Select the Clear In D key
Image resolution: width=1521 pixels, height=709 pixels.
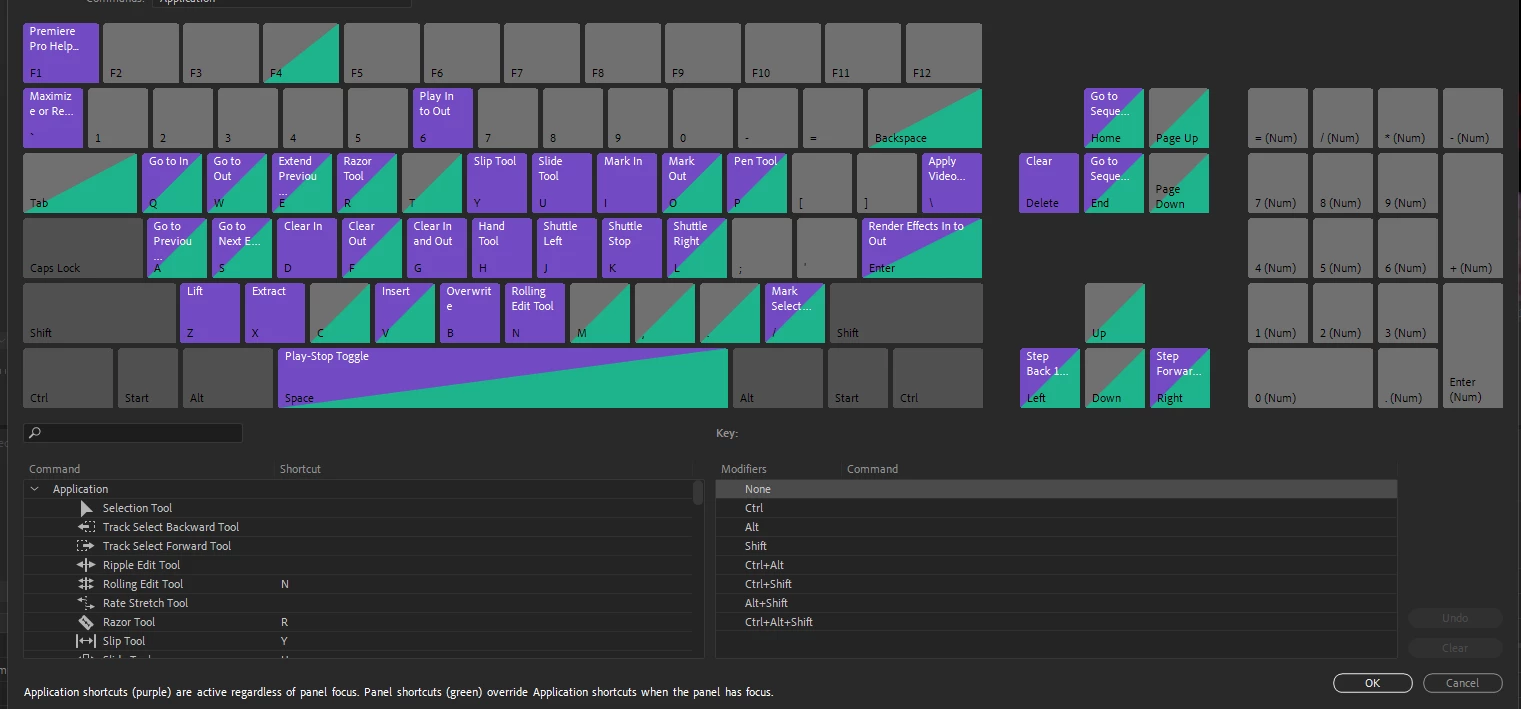pos(307,248)
